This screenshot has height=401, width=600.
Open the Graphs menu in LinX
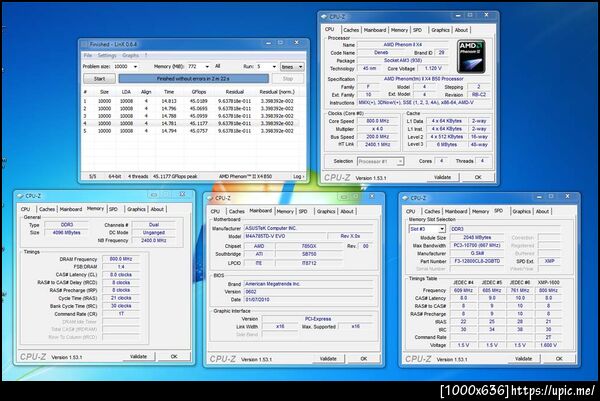[130, 55]
